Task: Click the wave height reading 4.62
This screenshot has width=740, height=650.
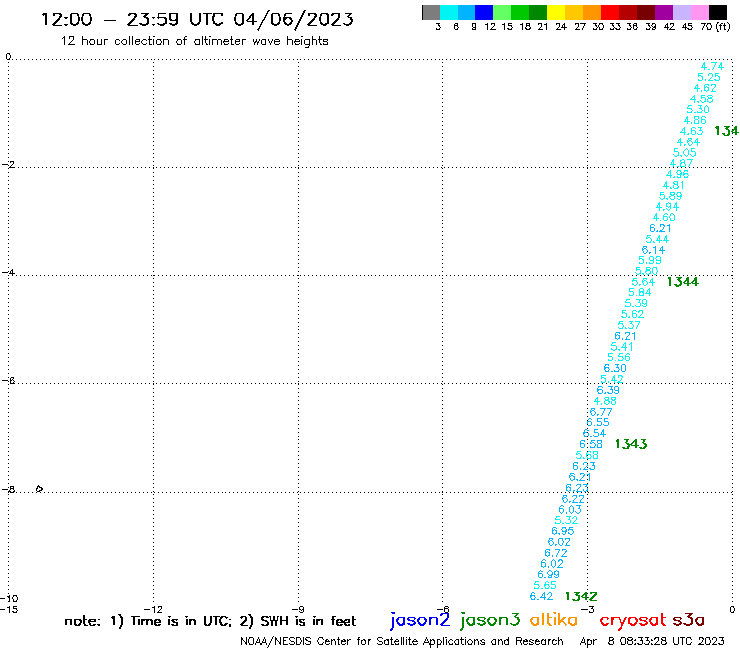Action: (x=705, y=88)
